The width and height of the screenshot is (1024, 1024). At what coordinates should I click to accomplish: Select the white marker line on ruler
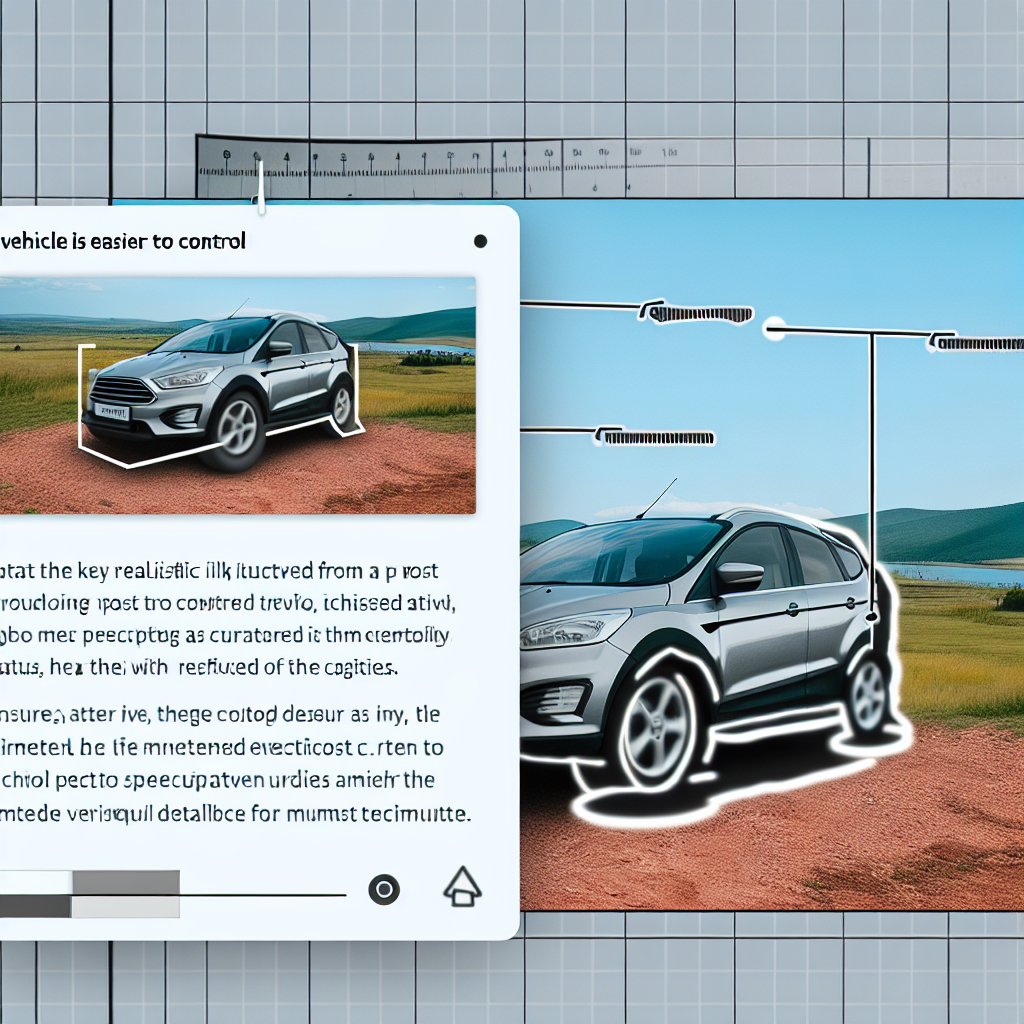pos(261,189)
